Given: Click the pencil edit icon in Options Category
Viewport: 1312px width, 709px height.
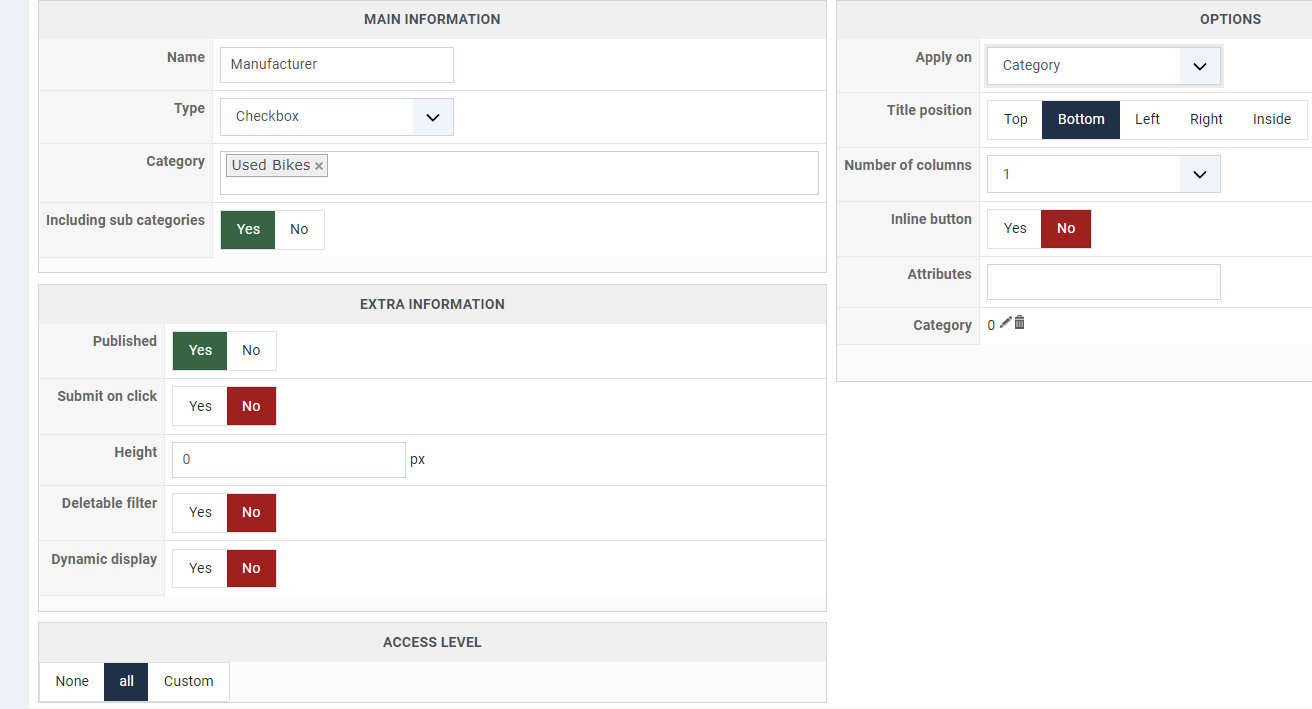Looking at the screenshot, I should point(1006,323).
